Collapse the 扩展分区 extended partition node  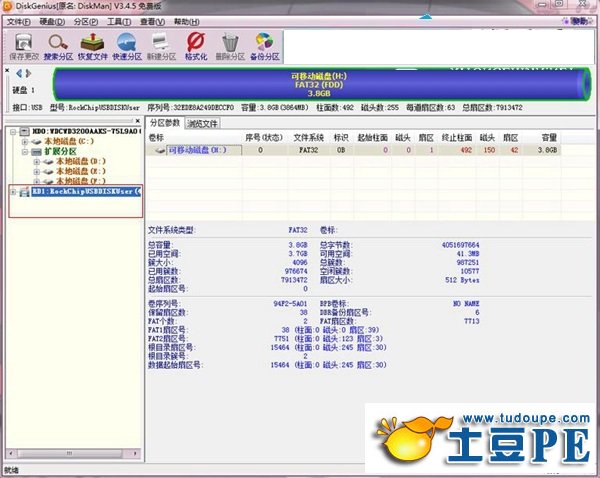point(24,152)
